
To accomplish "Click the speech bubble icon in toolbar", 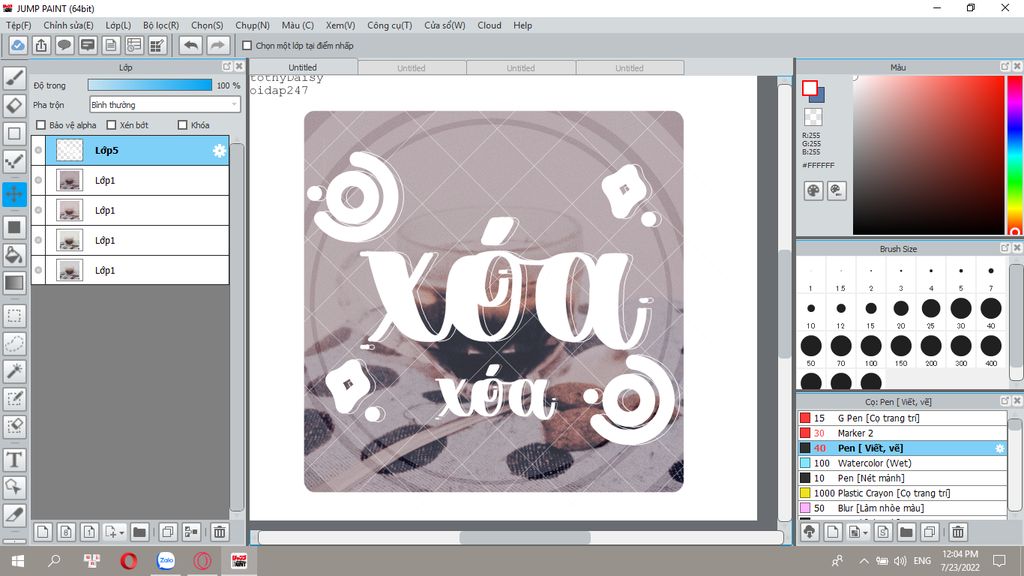I will 64,45.
